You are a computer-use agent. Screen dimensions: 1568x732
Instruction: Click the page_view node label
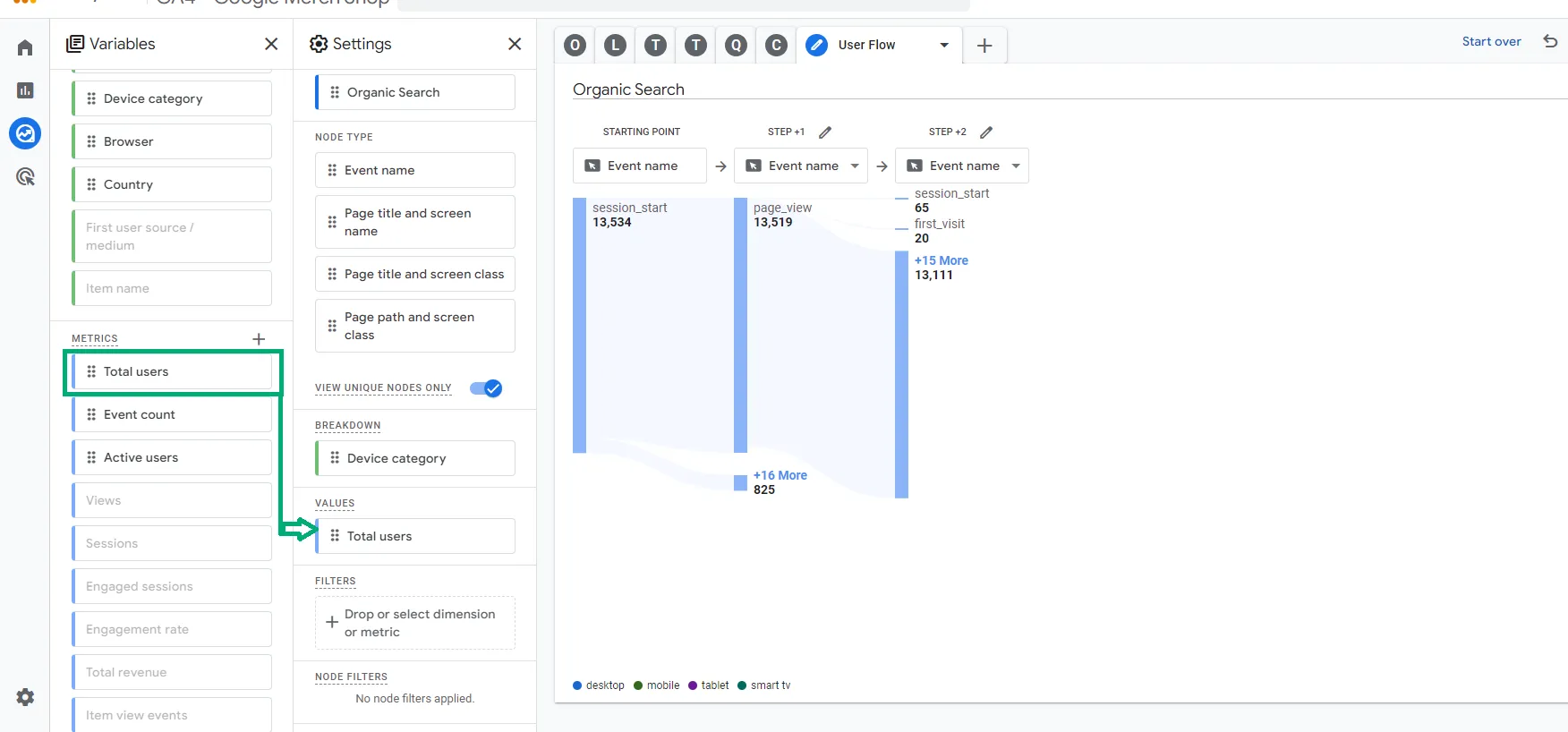[x=782, y=208]
